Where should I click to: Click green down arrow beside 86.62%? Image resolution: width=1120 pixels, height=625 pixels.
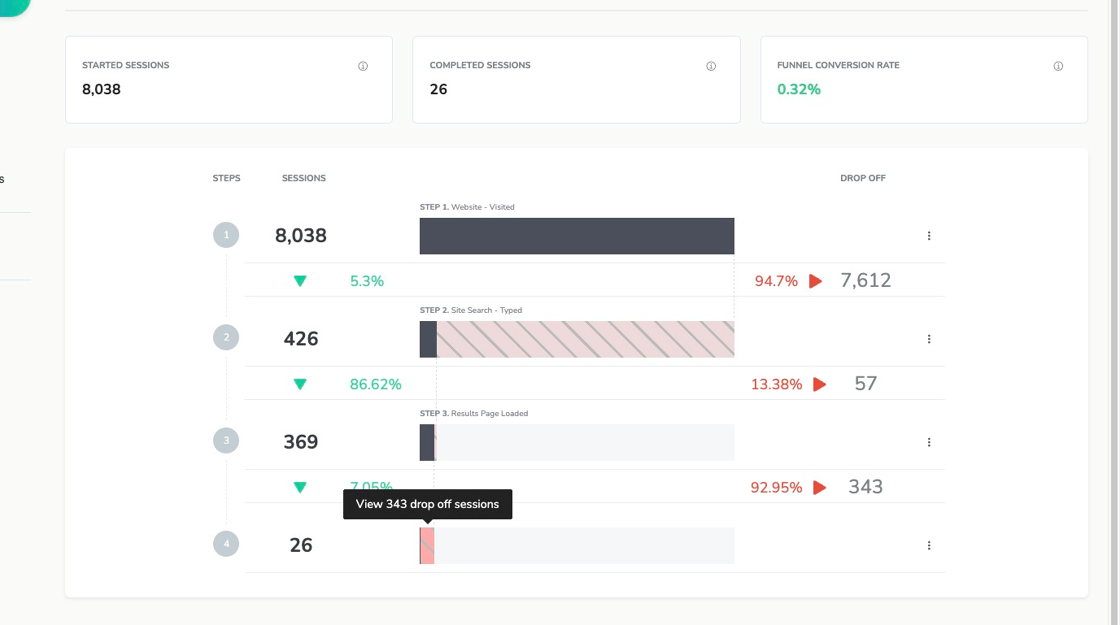click(300, 384)
